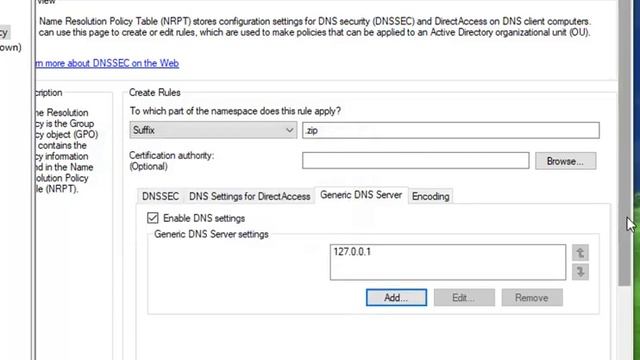
Task: Switch to the DNSSEC tab
Action: [x=160, y=196]
